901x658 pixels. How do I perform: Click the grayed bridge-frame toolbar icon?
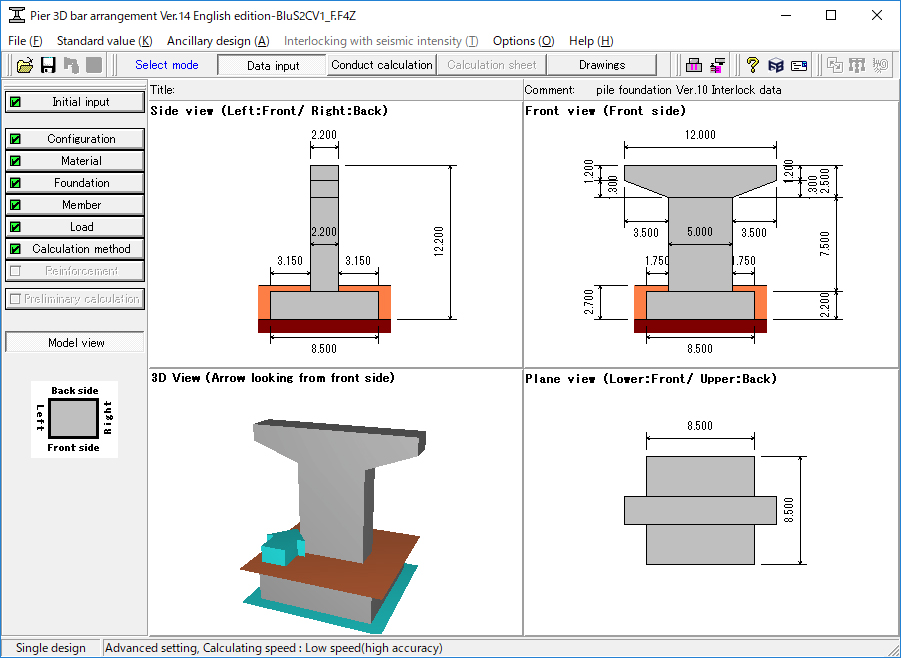pyautogui.click(x=857, y=65)
